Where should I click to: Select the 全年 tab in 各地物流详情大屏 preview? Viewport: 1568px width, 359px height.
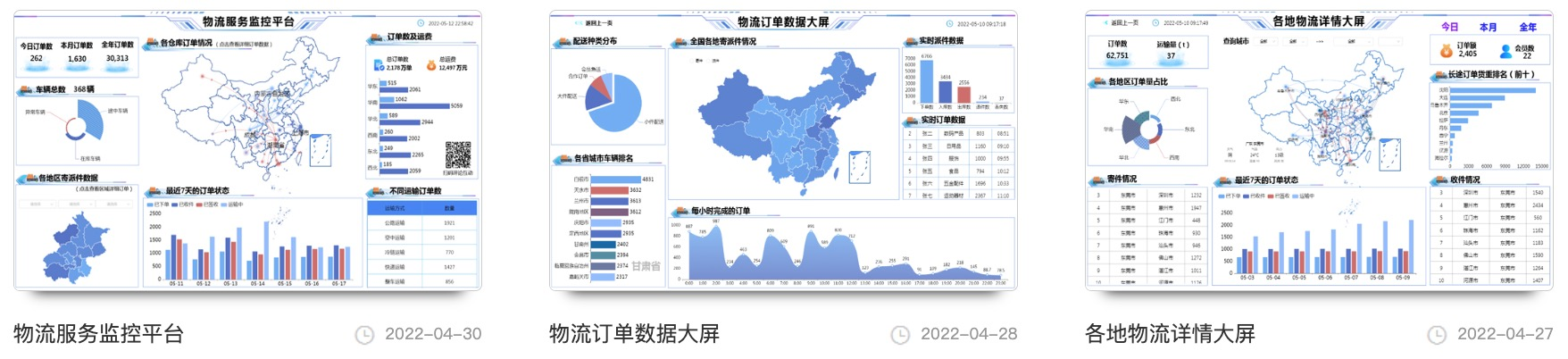(1528, 28)
